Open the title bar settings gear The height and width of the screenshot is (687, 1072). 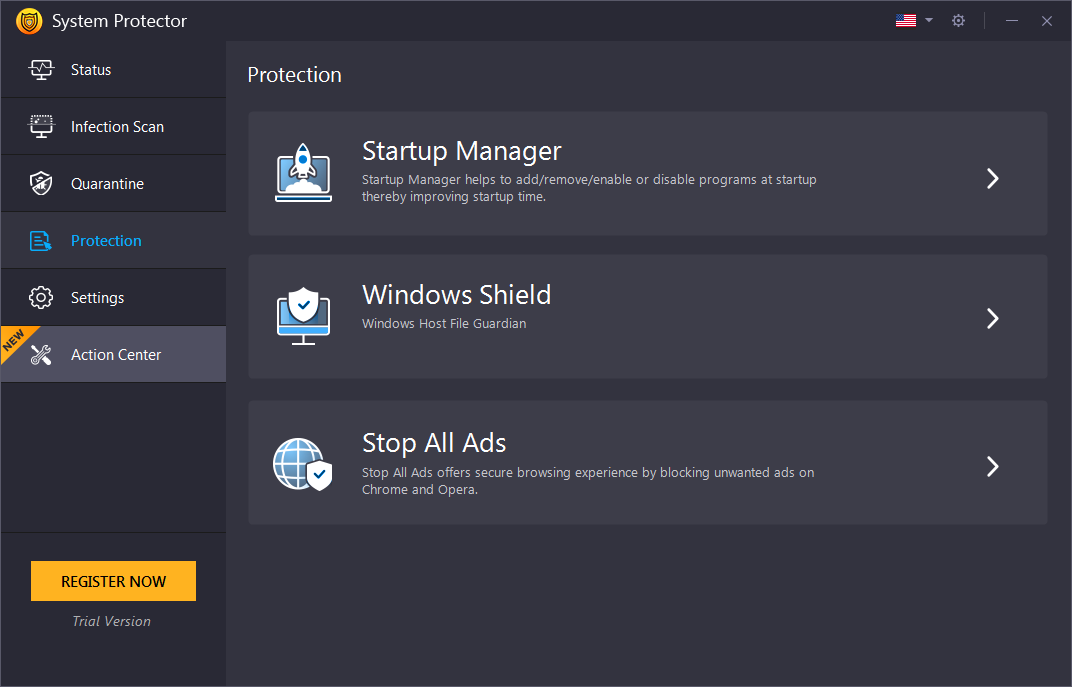[958, 20]
